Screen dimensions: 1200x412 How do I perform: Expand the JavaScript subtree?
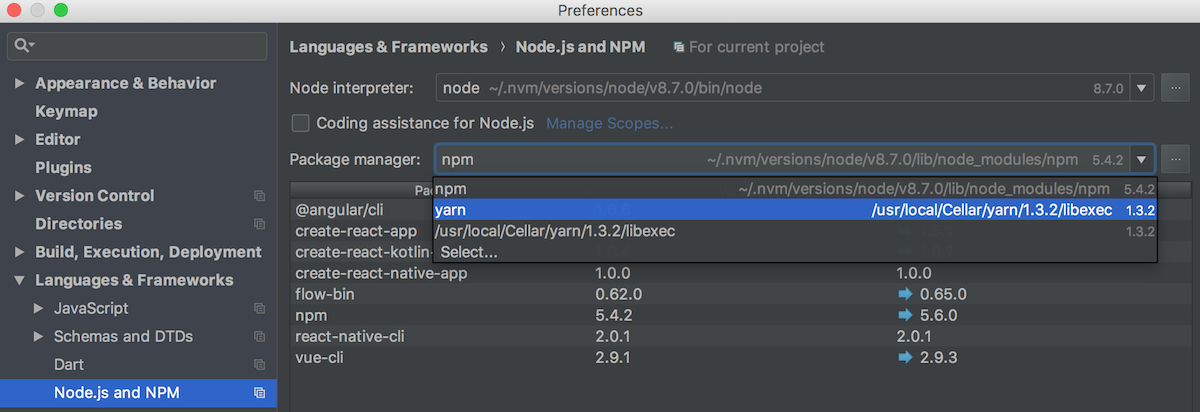click(x=39, y=308)
